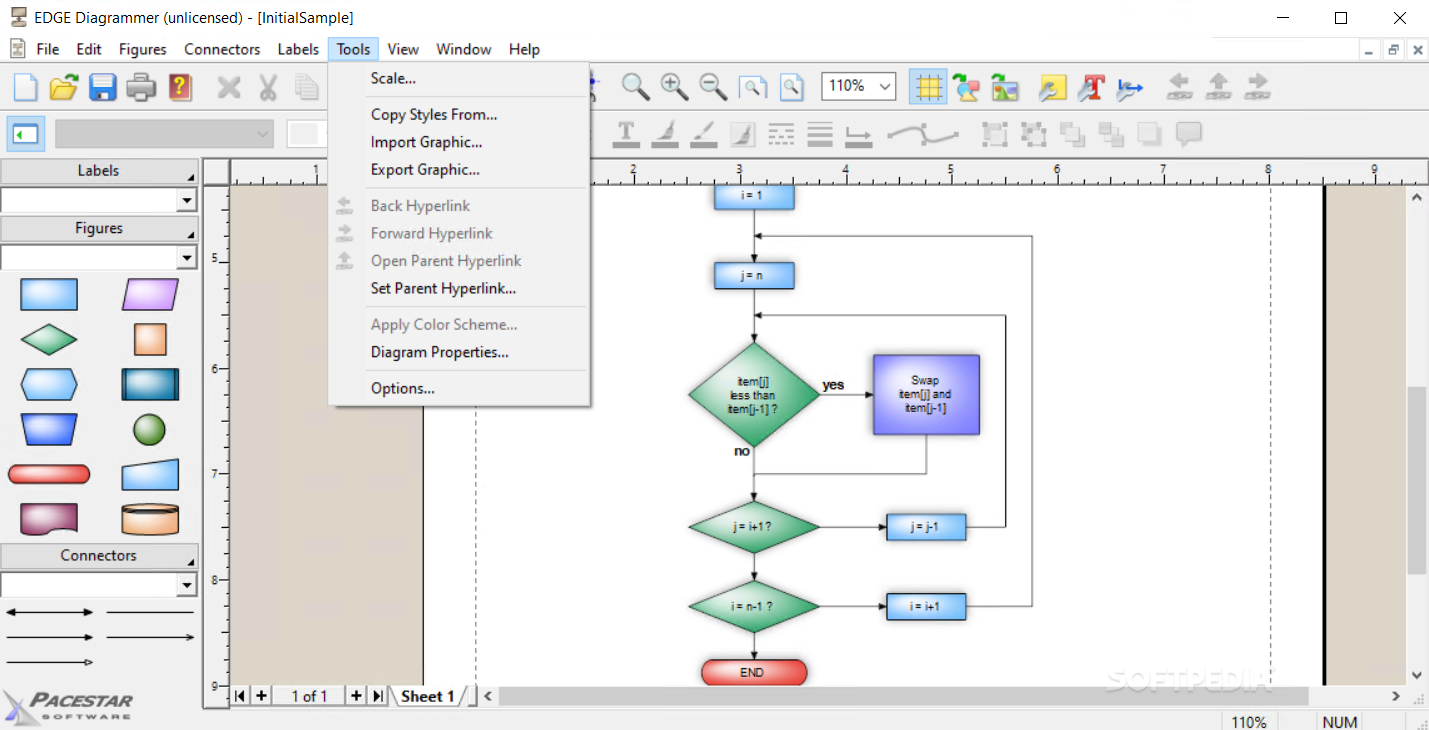Viewport: 1429px width, 730px height.
Task: Open the Connectors palette dropdown list
Action: (x=186, y=586)
